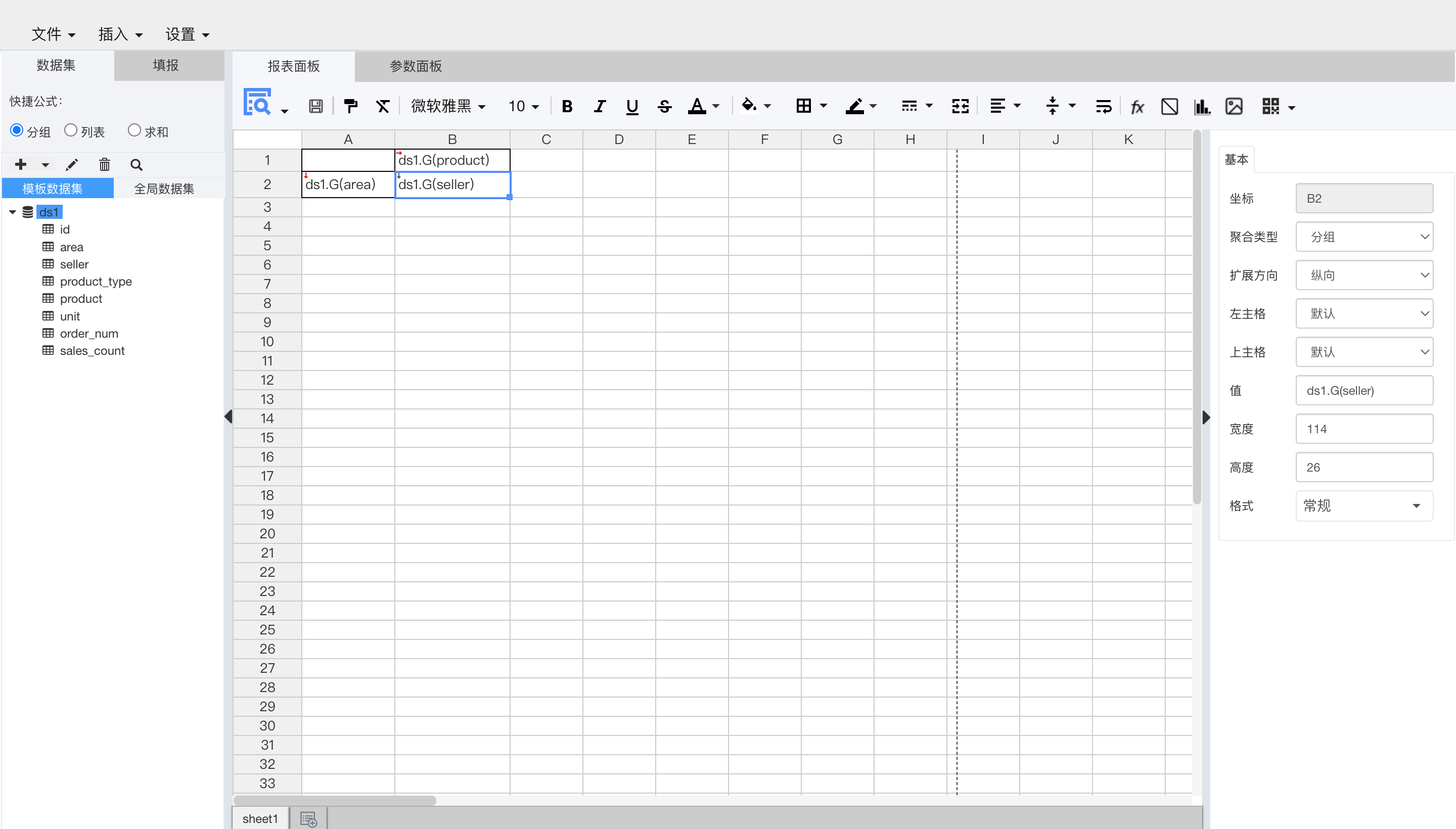Open the font color picker
This screenshot has width=1456, height=829.
click(704, 107)
